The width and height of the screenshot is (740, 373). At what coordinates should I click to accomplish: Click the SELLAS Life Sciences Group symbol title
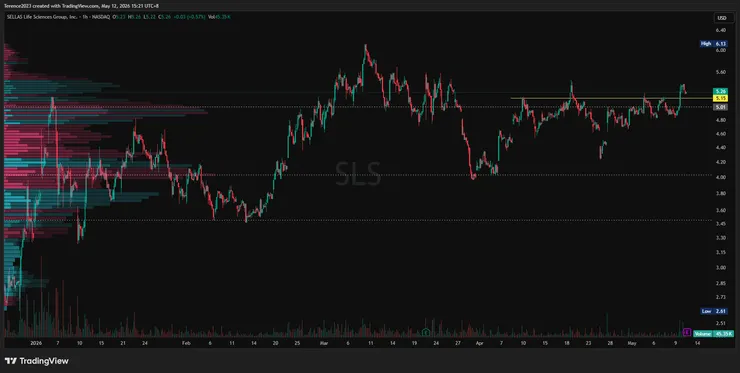coord(42,17)
